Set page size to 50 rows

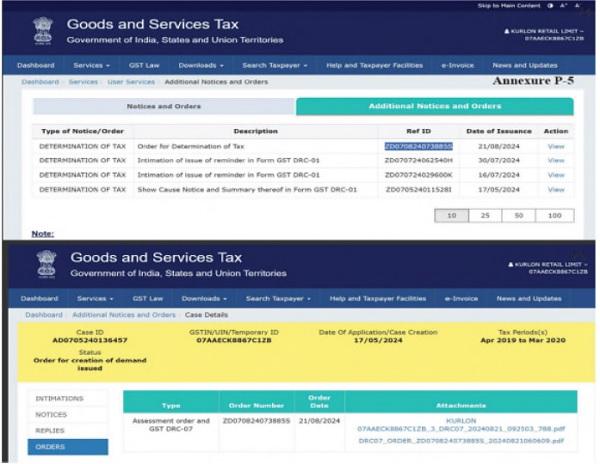[x=519, y=215]
